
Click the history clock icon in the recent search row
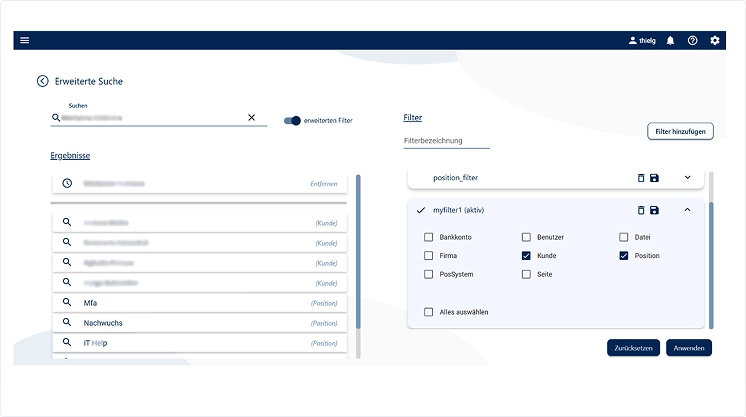coord(67,183)
